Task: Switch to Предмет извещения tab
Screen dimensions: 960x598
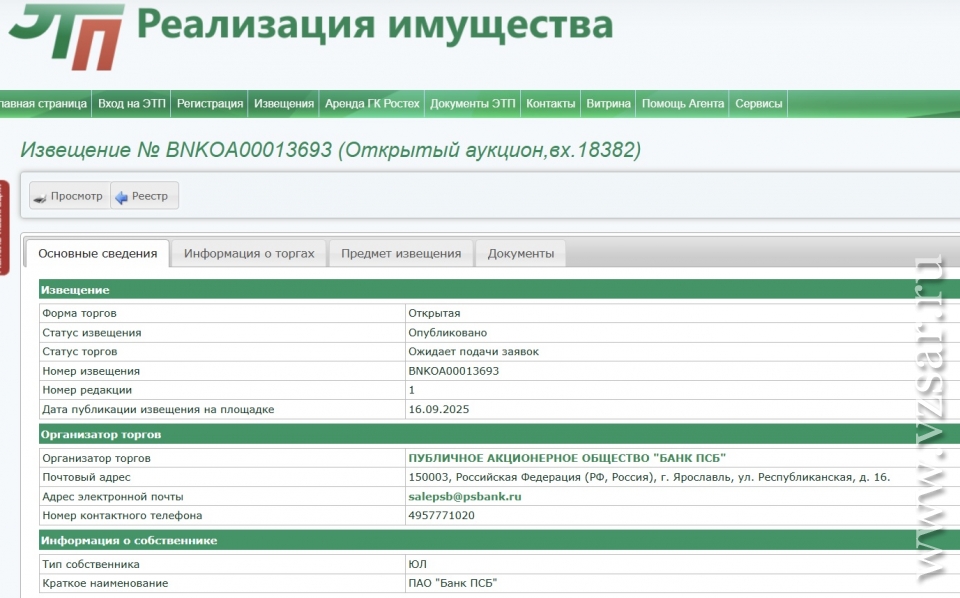Action: pyautogui.click(x=401, y=254)
